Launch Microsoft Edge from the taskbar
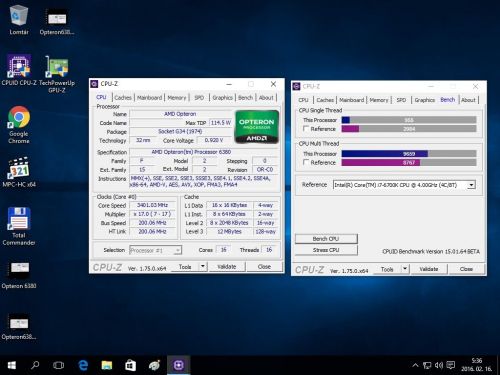500x375 pixels. [83, 365]
